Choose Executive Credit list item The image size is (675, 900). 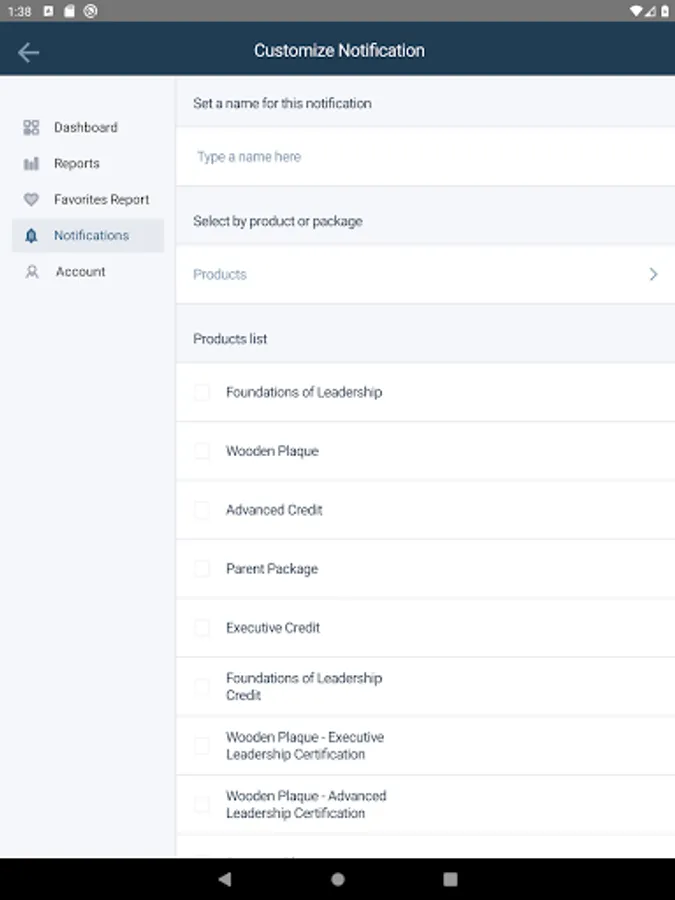(x=273, y=628)
